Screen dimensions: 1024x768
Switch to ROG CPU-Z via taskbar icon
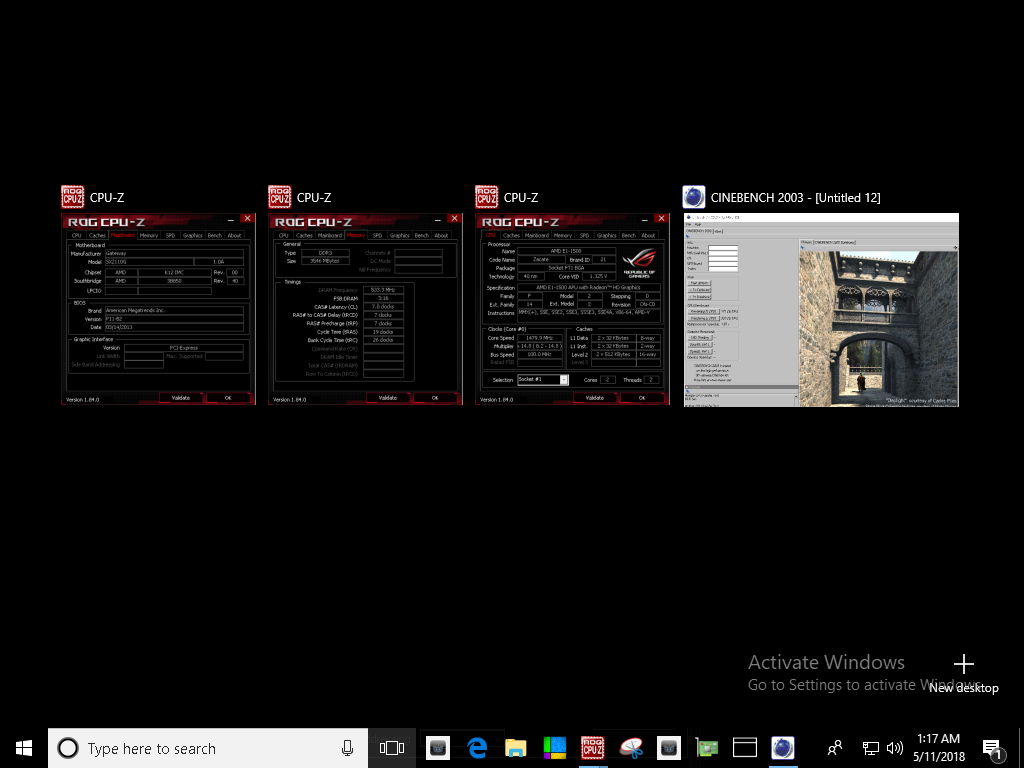(x=593, y=748)
